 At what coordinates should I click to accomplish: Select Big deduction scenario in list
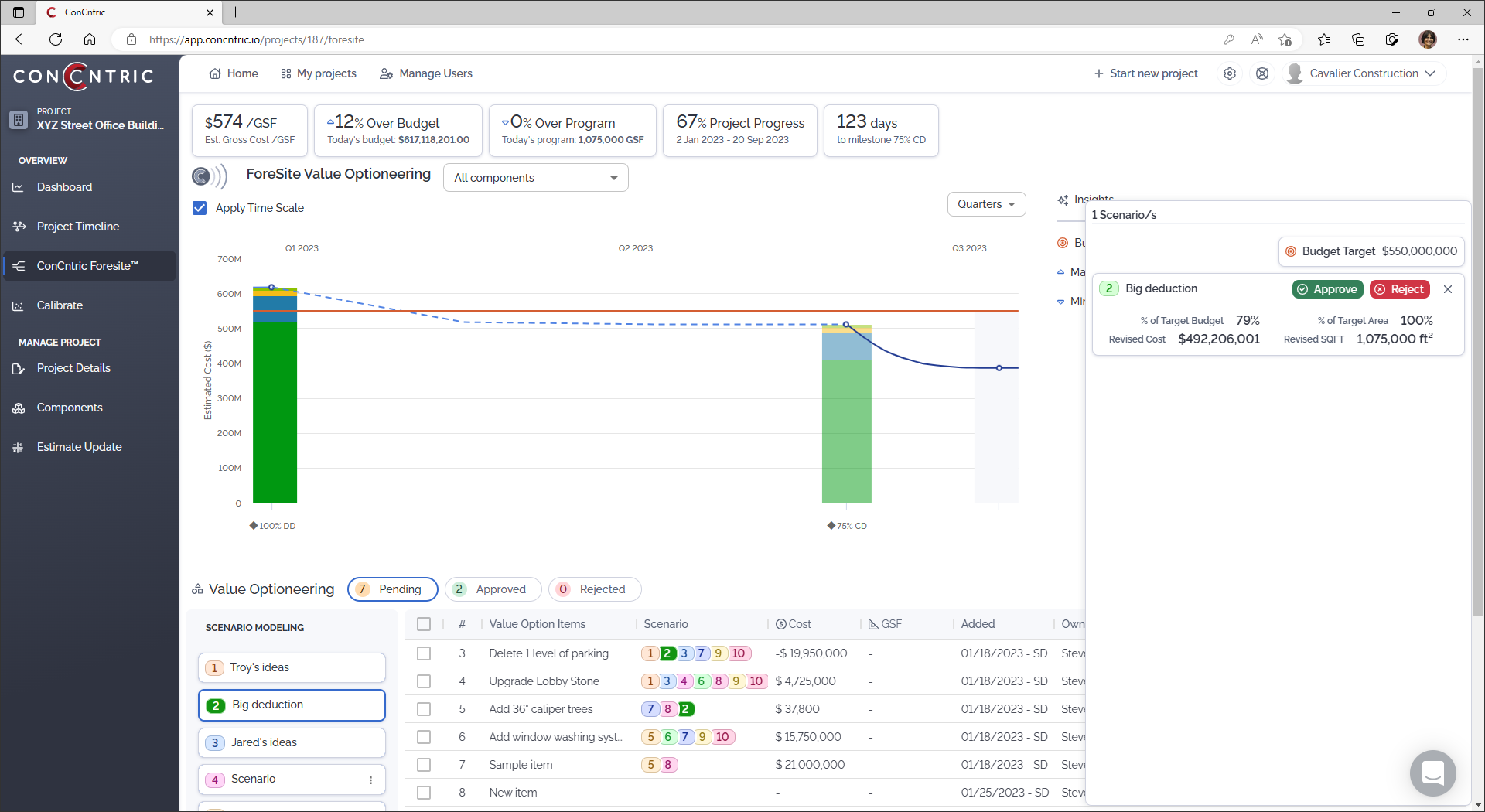(x=292, y=705)
